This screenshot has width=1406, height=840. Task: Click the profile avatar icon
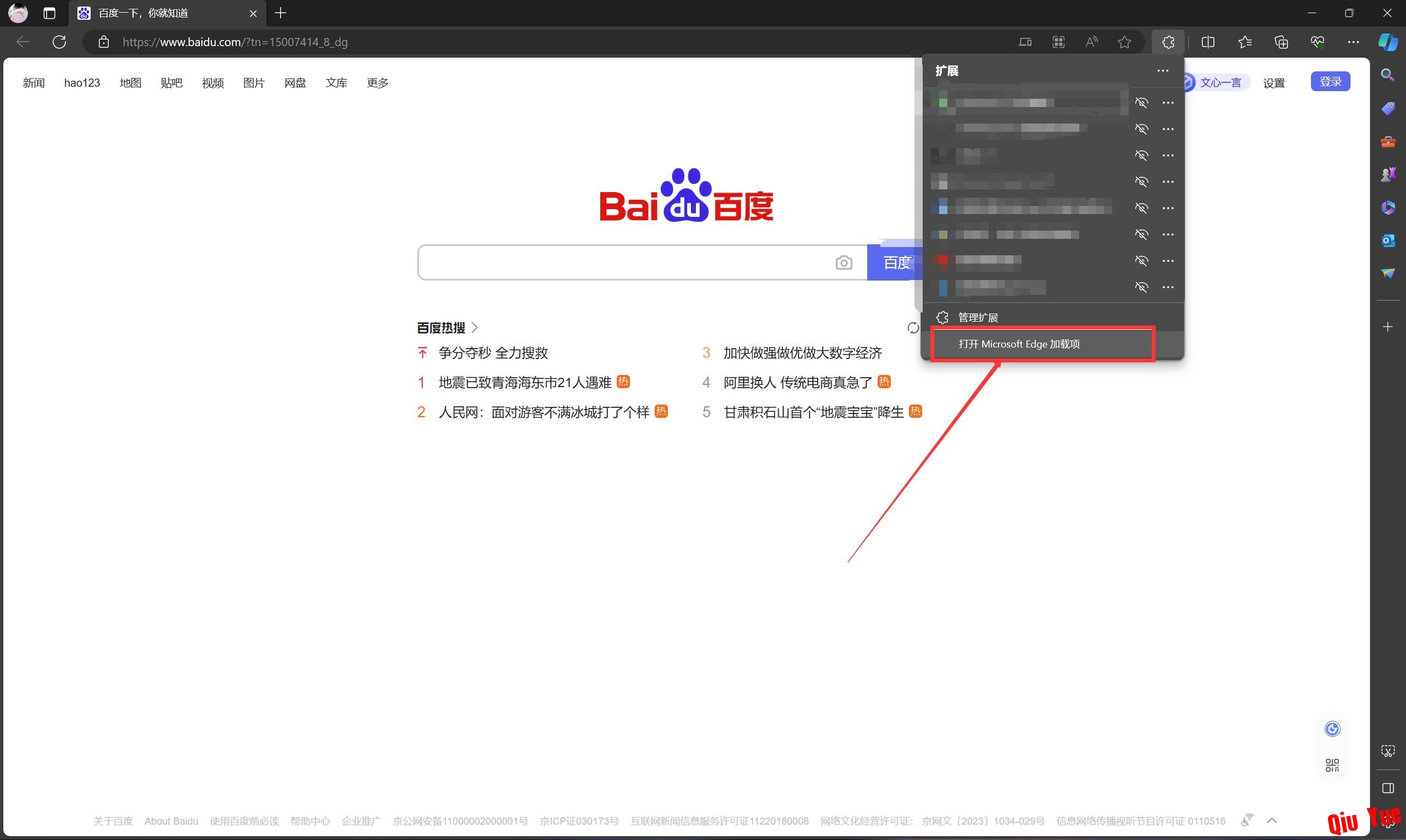tap(18, 13)
